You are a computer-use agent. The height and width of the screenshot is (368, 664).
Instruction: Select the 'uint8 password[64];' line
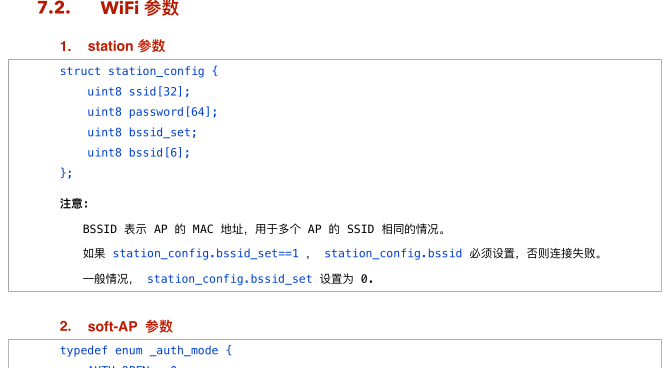pos(152,112)
